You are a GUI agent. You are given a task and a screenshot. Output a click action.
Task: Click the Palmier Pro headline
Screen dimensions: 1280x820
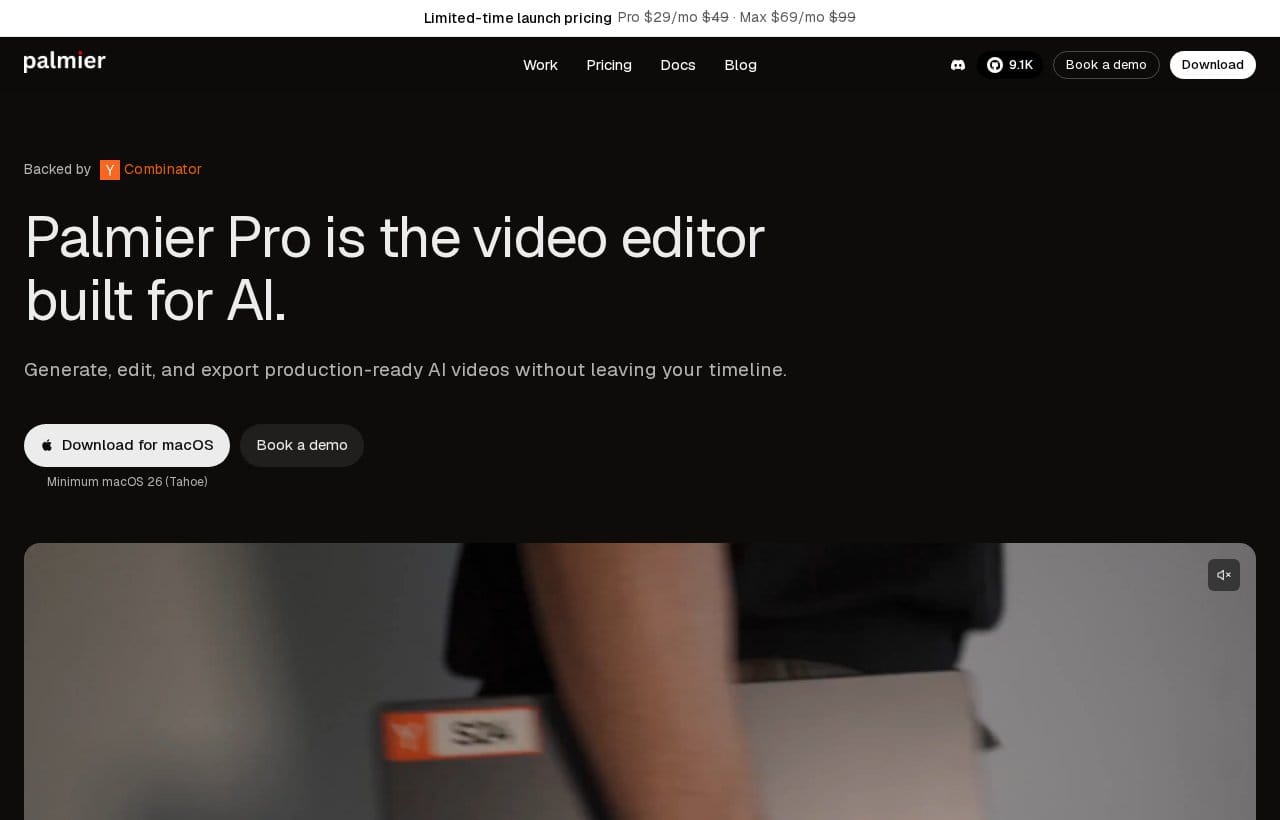395,268
